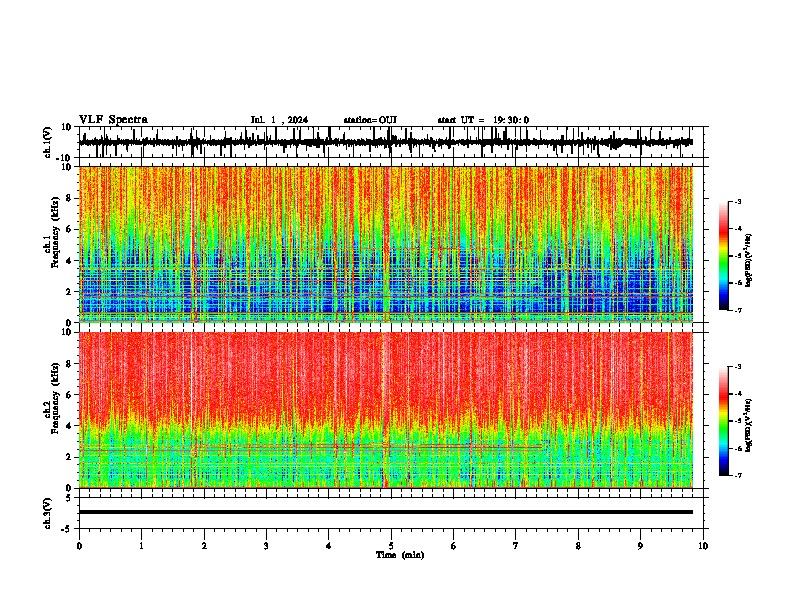Click the ch.2 spectrogram color scale bar
This screenshot has height=612, width=792.
tap(723, 421)
